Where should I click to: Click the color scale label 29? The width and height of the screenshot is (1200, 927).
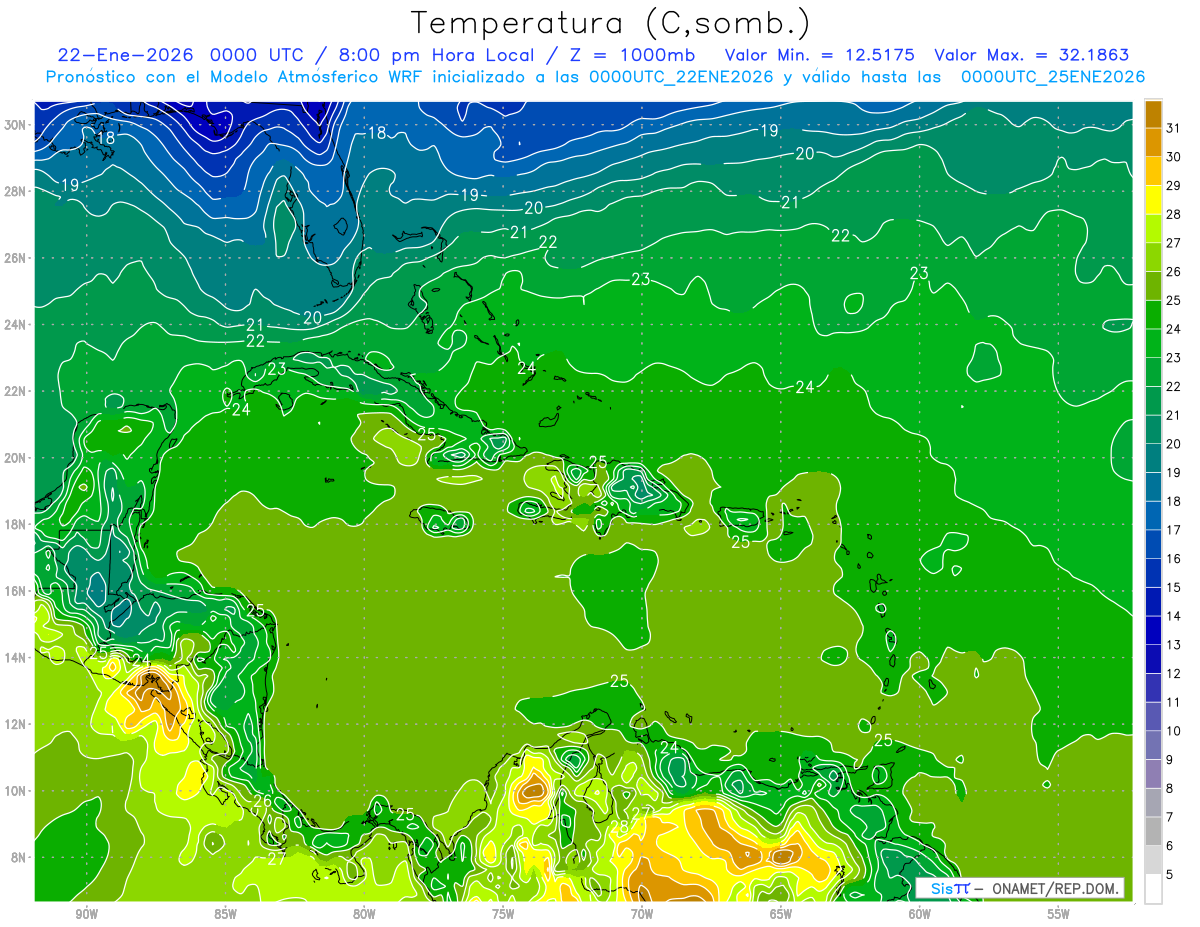(x=1174, y=186)
